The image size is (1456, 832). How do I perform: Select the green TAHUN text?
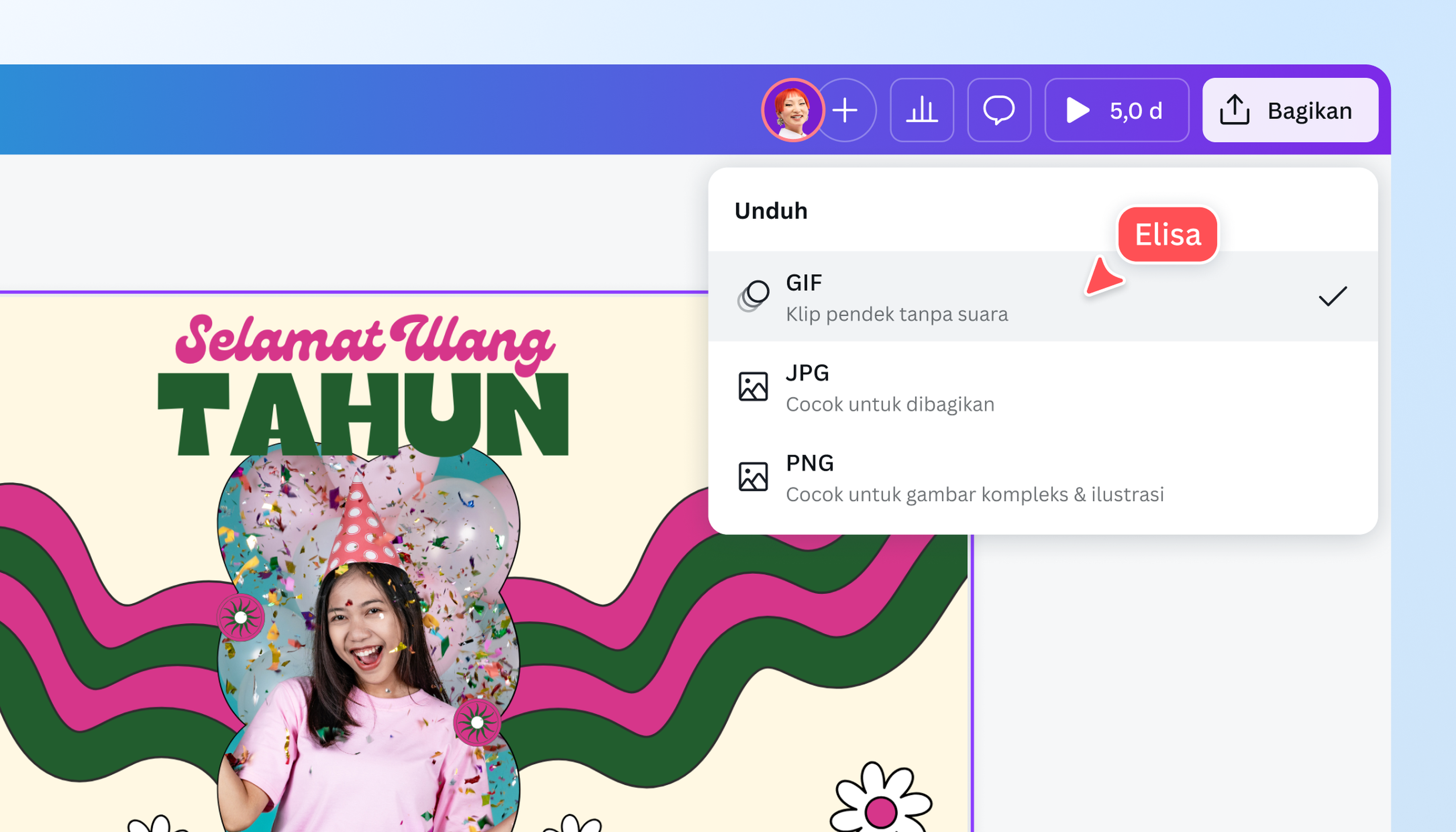[363, 414]
